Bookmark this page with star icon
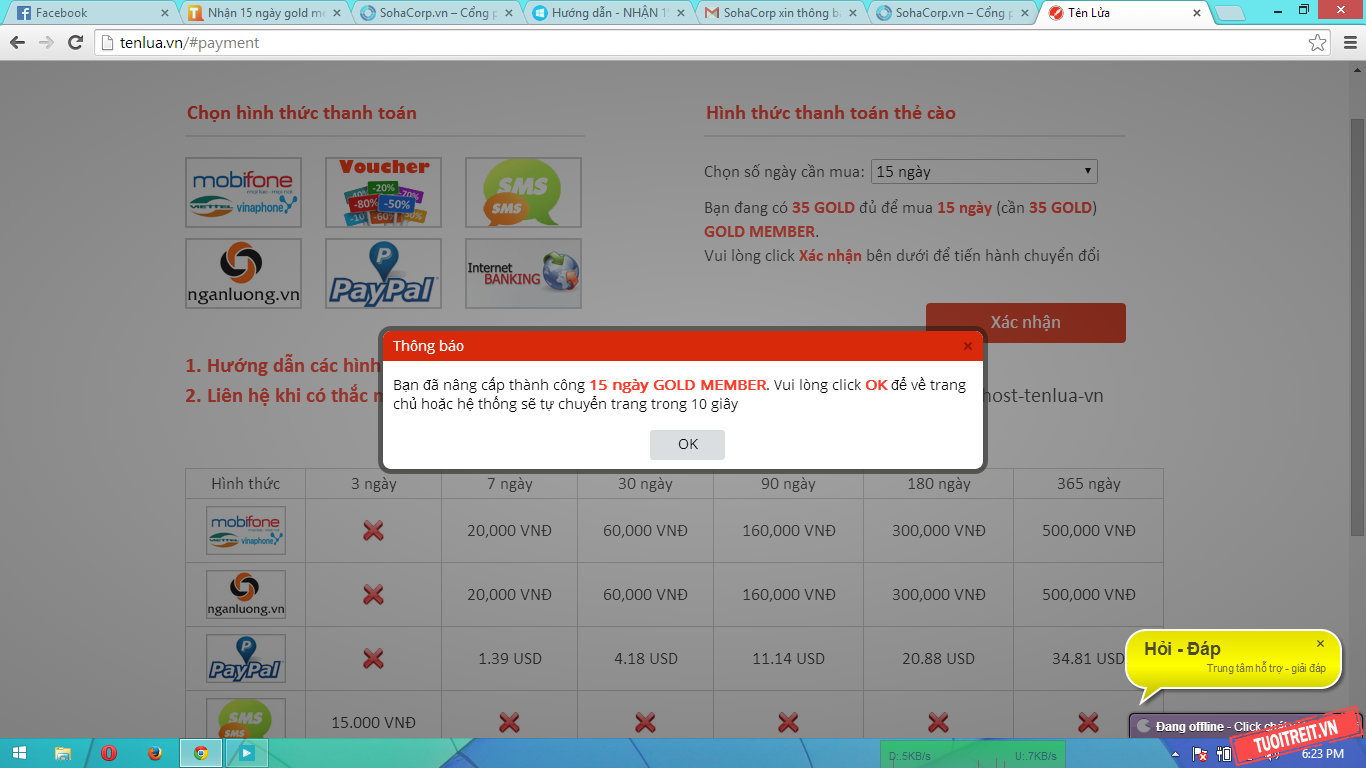The height and width of the screenshot is (768, 1366). pyautogui.click(x=1318, y=43)
